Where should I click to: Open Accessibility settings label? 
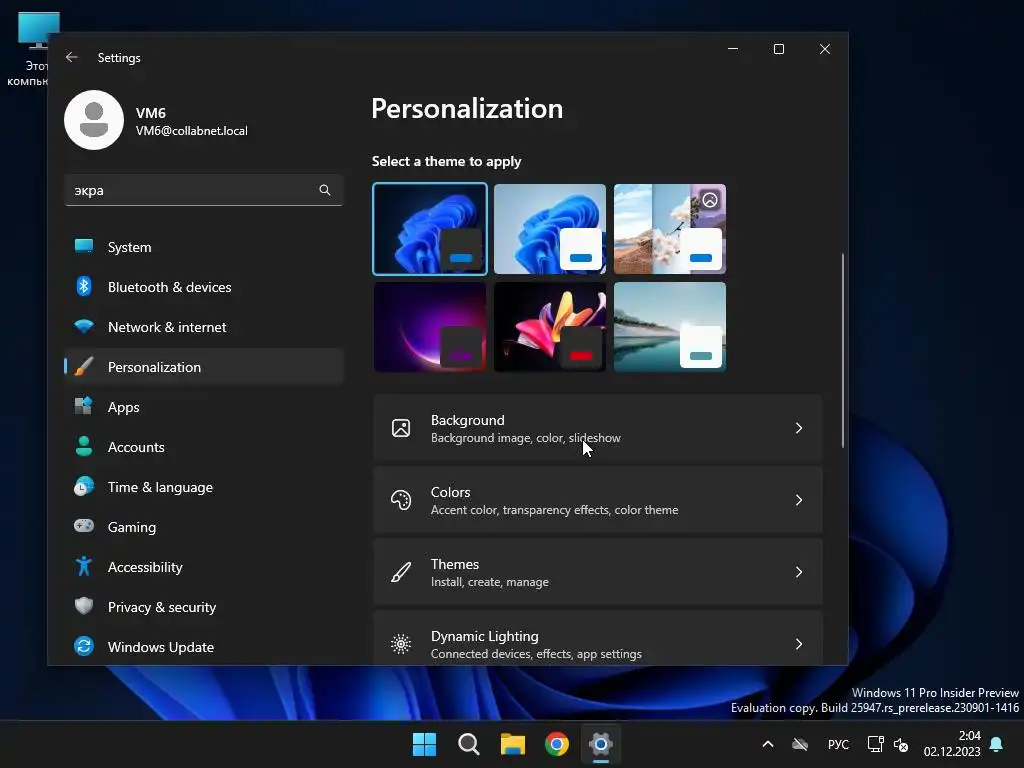point(145,568)
